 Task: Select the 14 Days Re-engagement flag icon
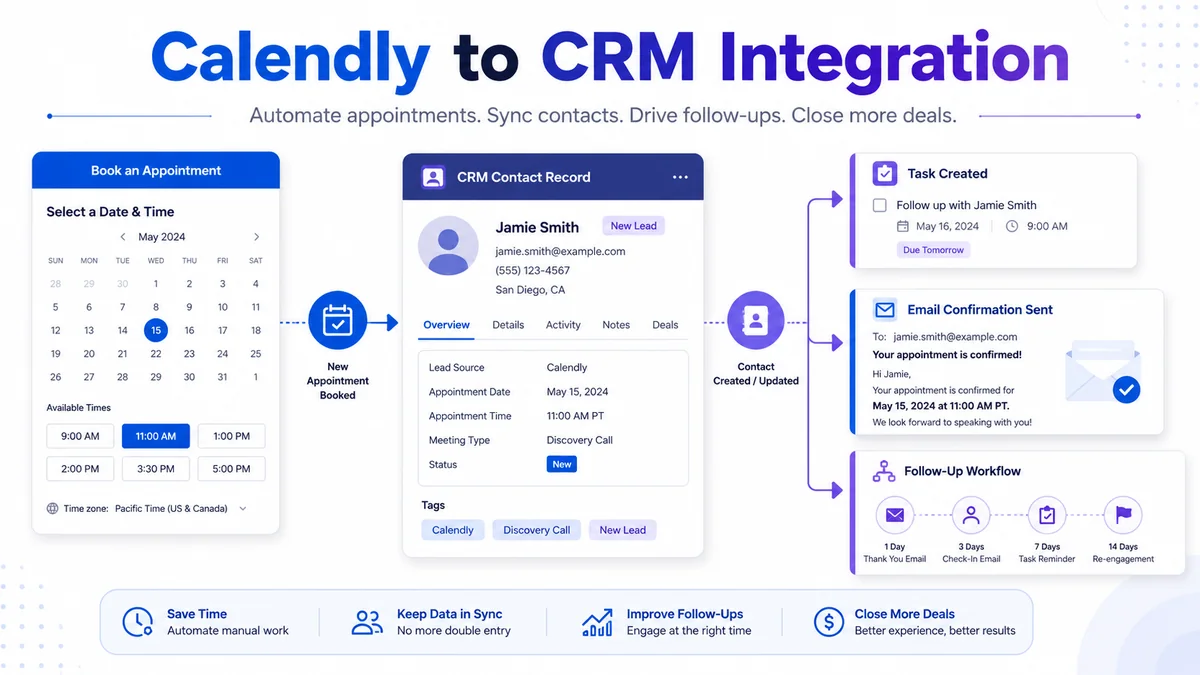1123,516
